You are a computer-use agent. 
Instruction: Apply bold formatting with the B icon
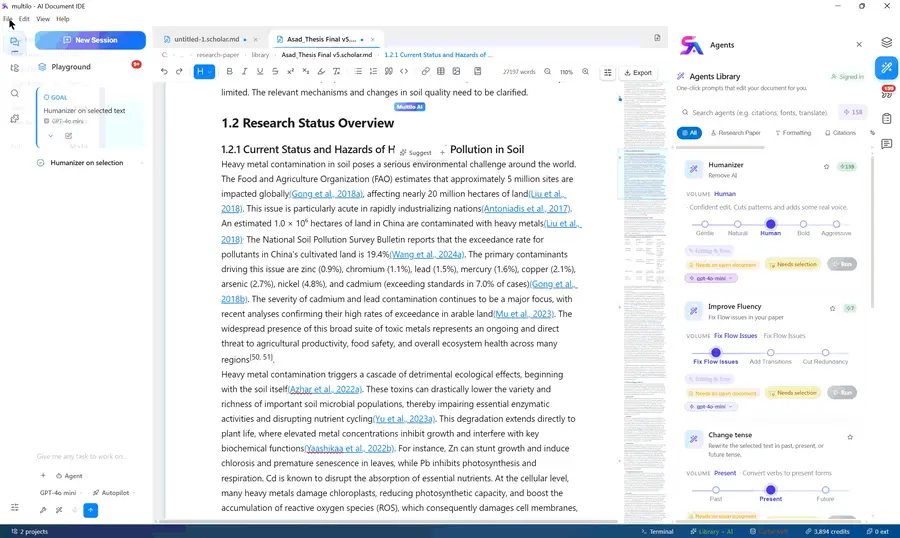coord(230,72)
